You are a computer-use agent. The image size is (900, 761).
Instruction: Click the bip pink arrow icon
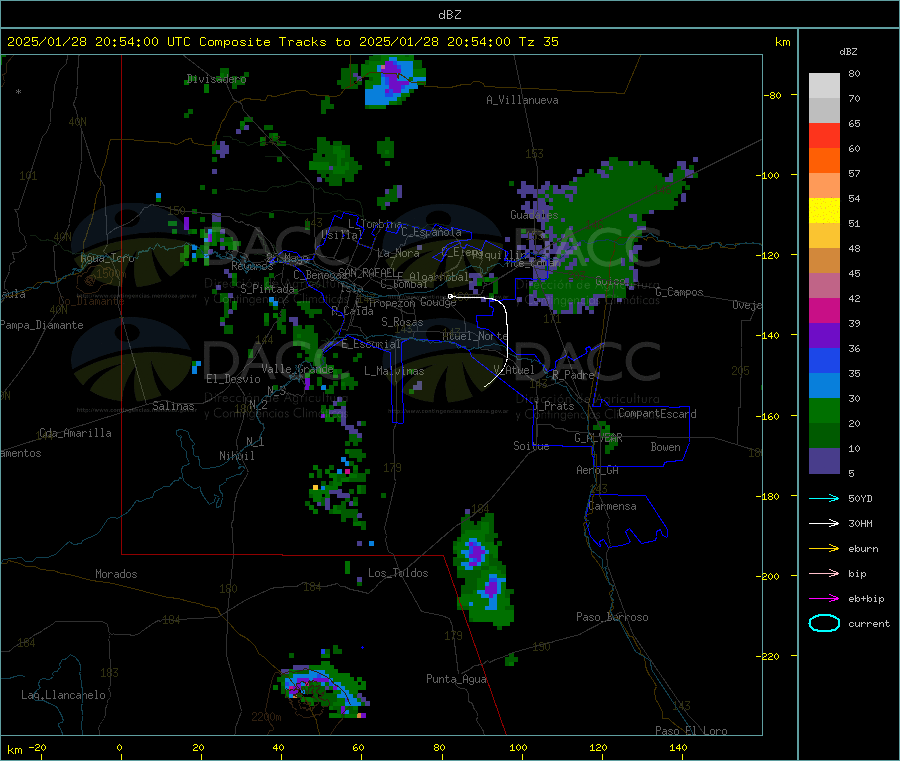[824, 573]
